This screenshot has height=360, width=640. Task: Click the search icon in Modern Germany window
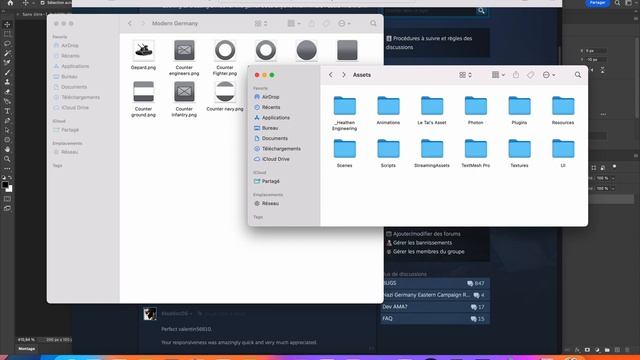pos(373,24)
